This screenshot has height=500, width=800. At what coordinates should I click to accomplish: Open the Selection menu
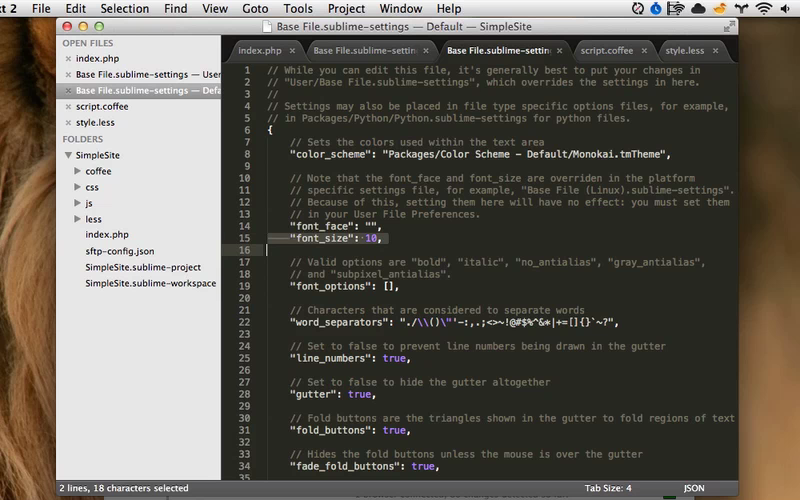click(x=124, y=9)
